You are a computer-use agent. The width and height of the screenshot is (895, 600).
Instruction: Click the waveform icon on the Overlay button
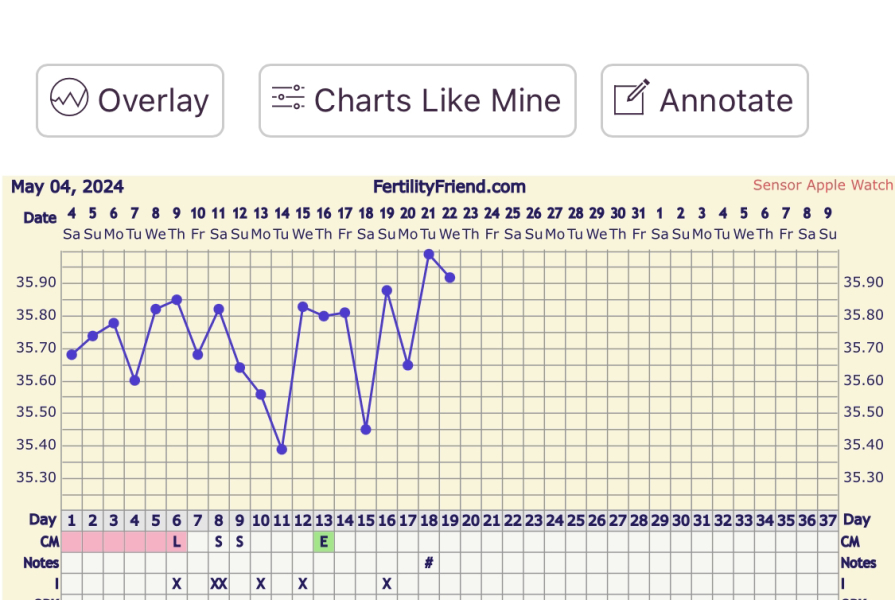[x=68, y=100]
